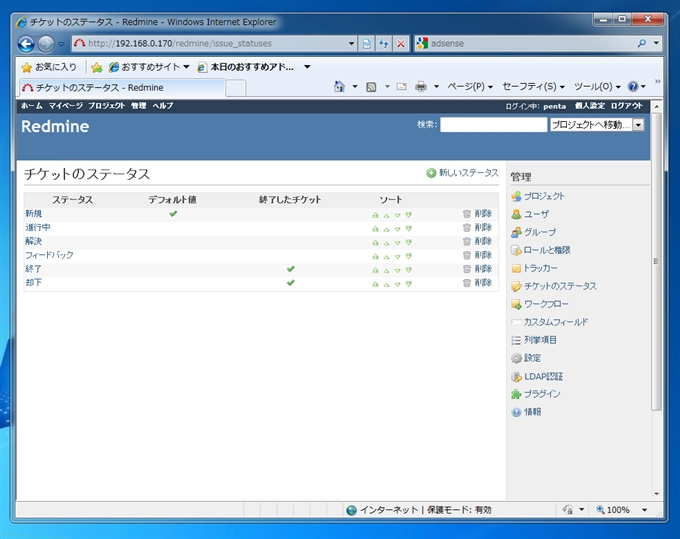Viewport: 680px width, 539px height.
Task: Click the browser Forward arrow button
Action: tap(46, 44)
